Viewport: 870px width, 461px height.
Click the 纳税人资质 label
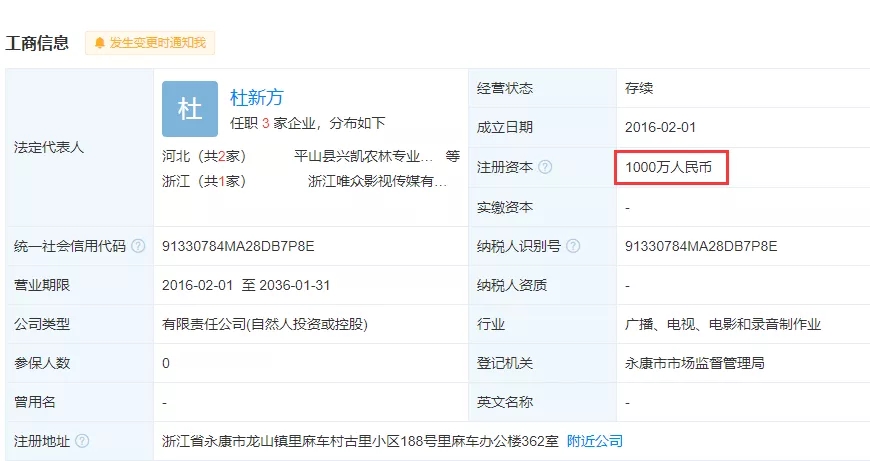click(x=512, y=285)
